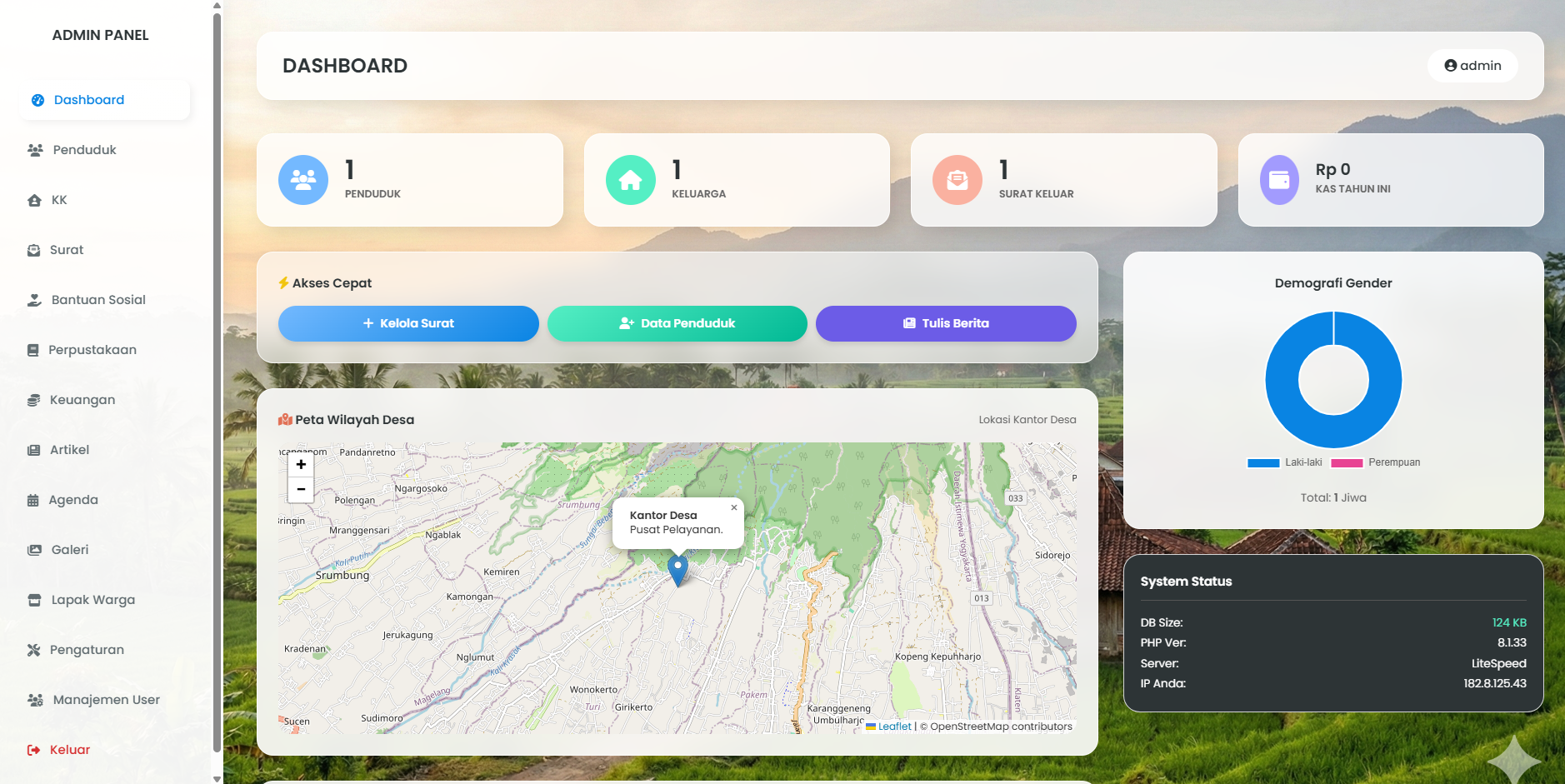
Task: Click the Akses Cepat lightning icon
Action: 283,283
